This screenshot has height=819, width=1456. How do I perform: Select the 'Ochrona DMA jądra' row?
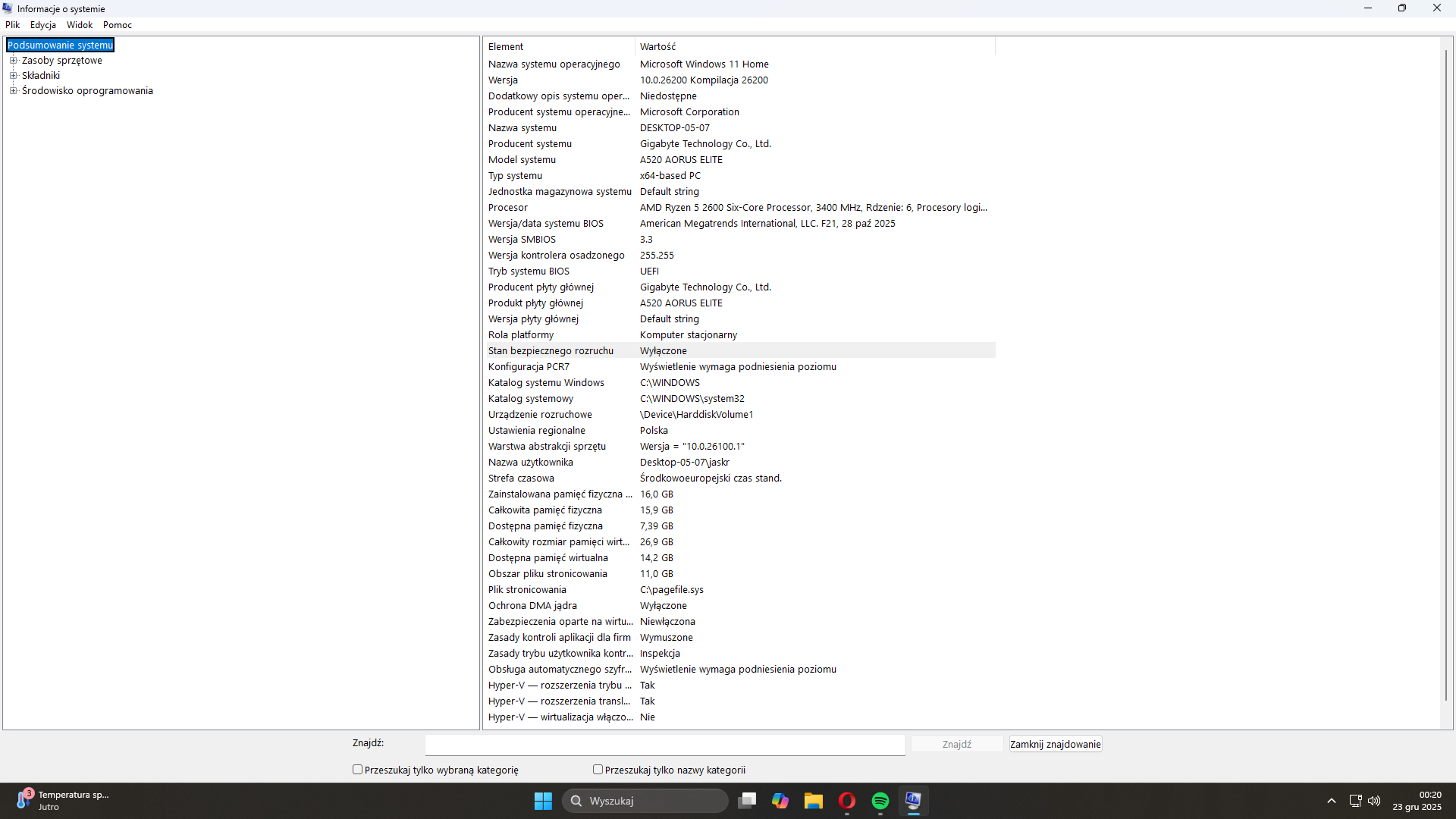pos(740,606)
